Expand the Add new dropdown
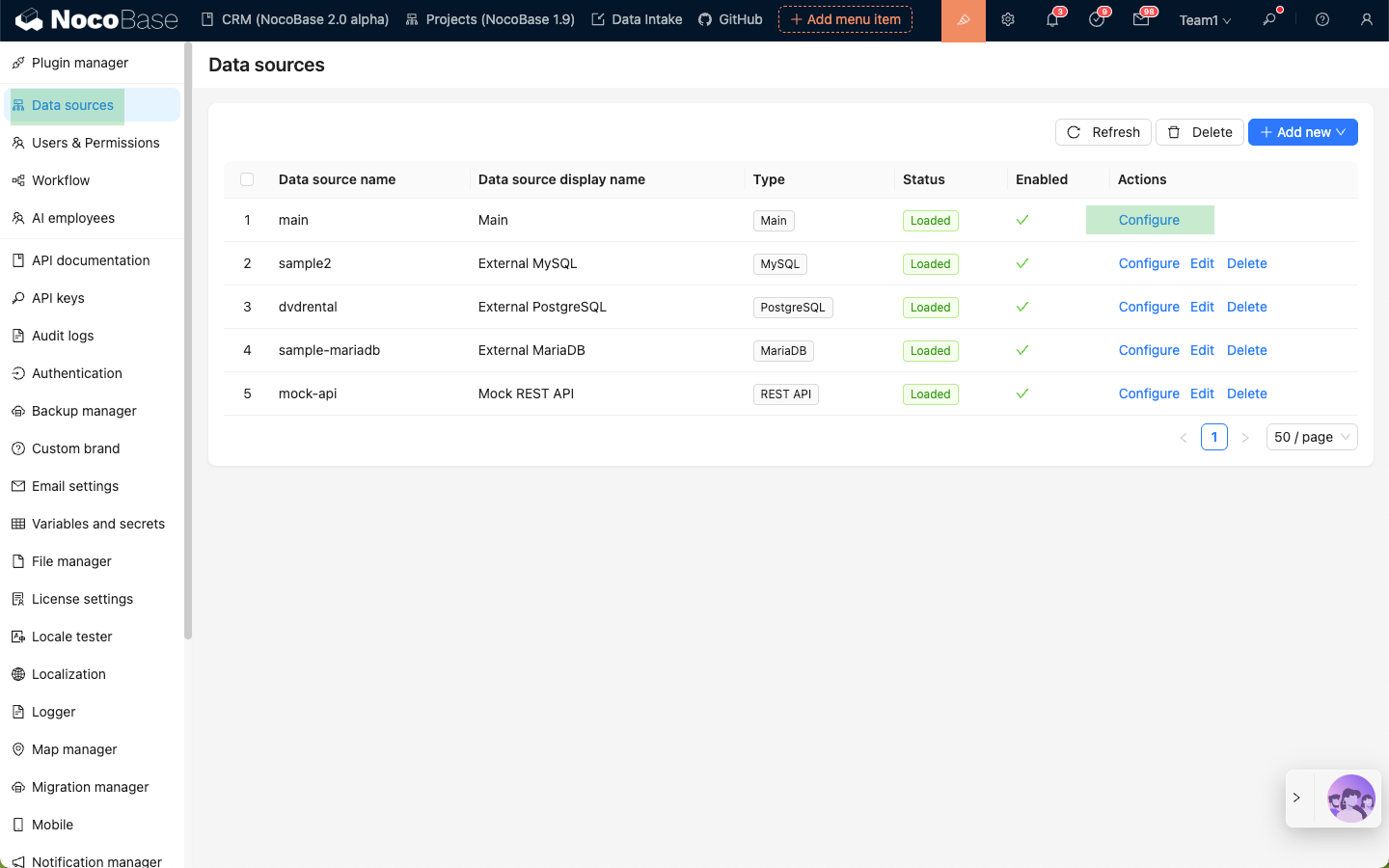The width and height of the screenshot is (1389, 868). 1302,132
